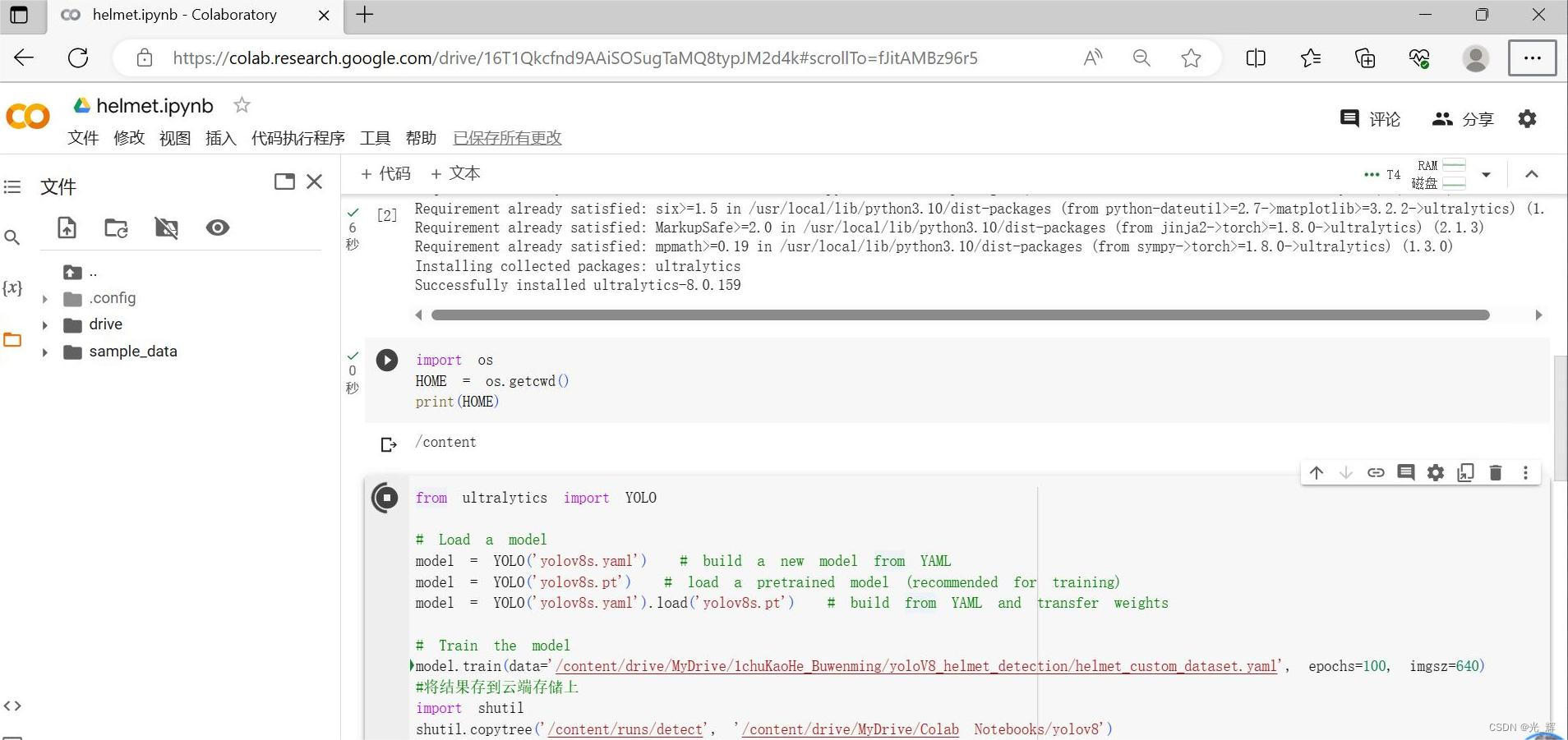Open more cell actions menu
1568x740 pixels.
1525,472
